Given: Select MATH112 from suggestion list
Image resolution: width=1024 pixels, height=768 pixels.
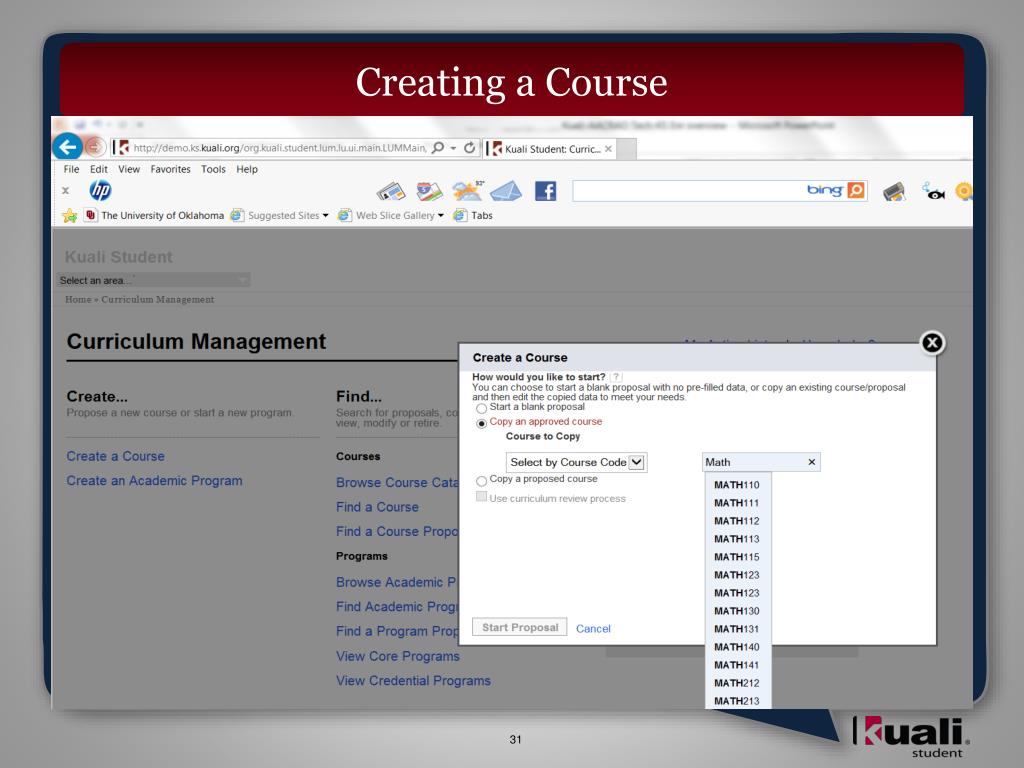Looking at the screenshot, I should (x=737, y=520).
